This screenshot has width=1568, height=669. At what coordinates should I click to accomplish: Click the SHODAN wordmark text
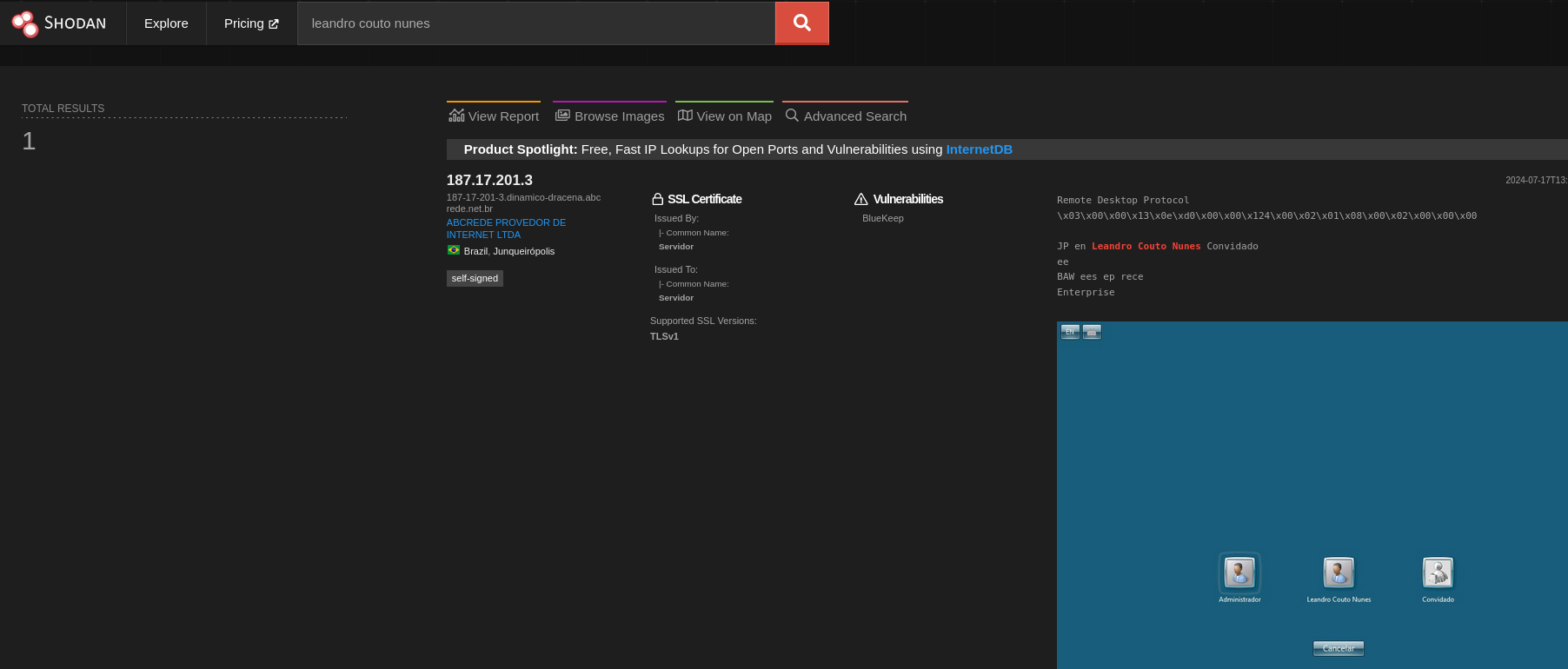click(x=75, y=23)
